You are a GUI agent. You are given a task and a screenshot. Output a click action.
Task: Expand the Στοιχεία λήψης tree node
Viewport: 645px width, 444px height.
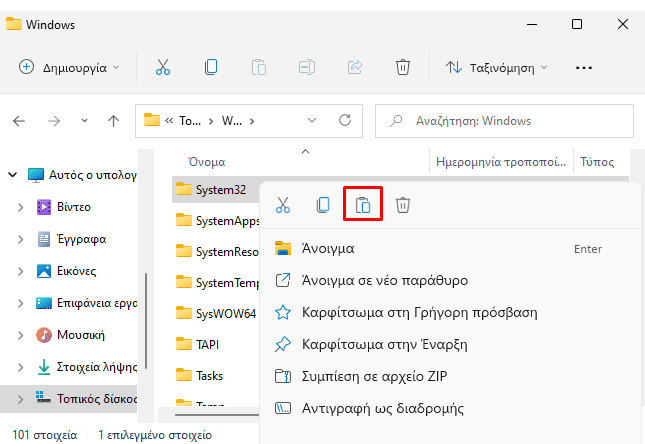coord(20,367)
